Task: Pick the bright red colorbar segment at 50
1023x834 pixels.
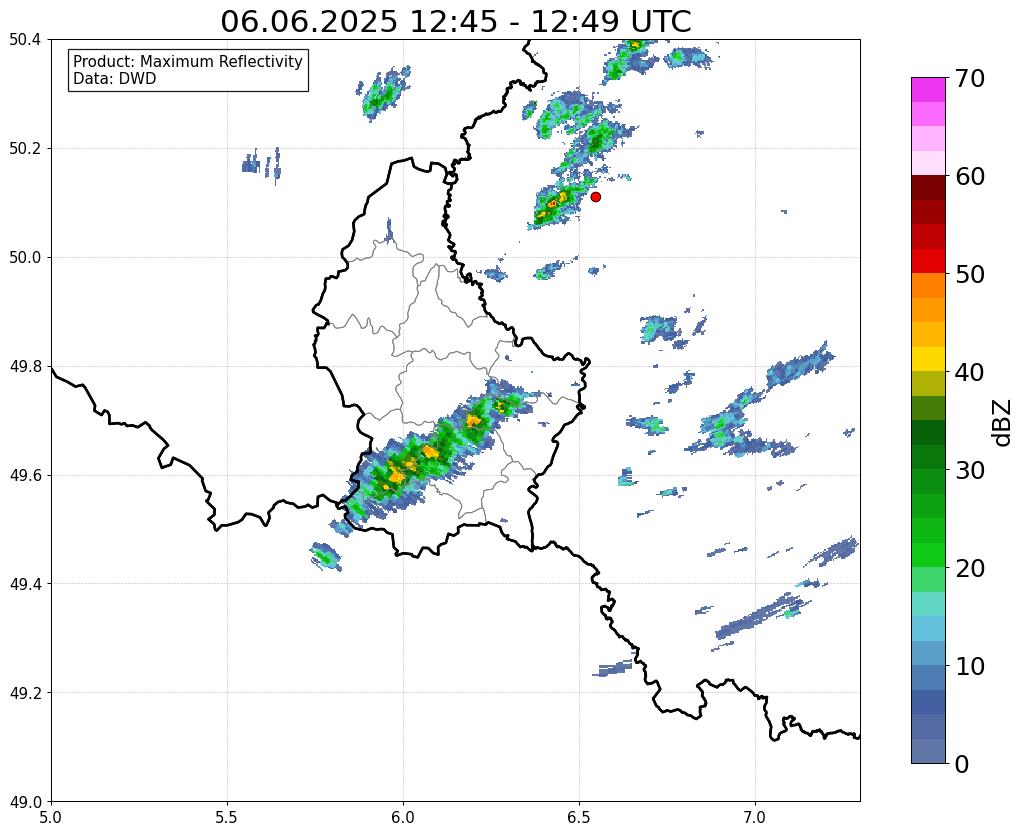Action: [928, 261]
